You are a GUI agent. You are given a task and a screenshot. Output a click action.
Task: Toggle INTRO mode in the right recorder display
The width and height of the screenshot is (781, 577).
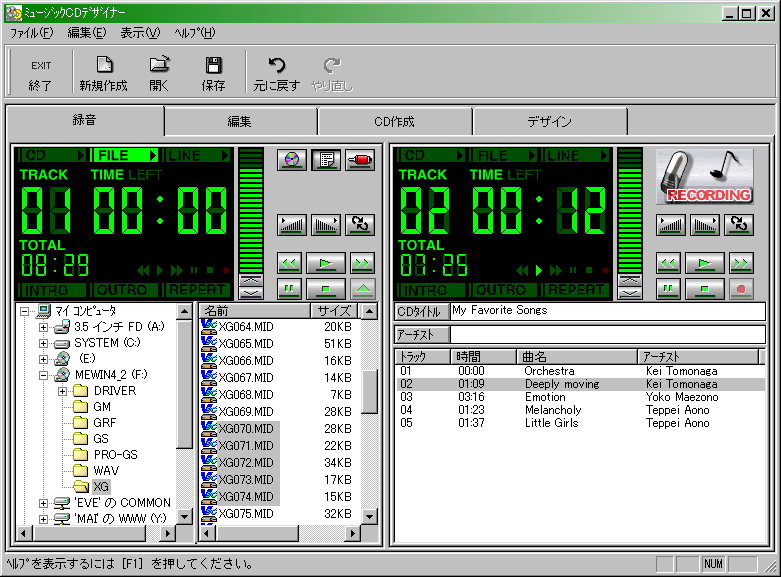[x=424, y=290]
